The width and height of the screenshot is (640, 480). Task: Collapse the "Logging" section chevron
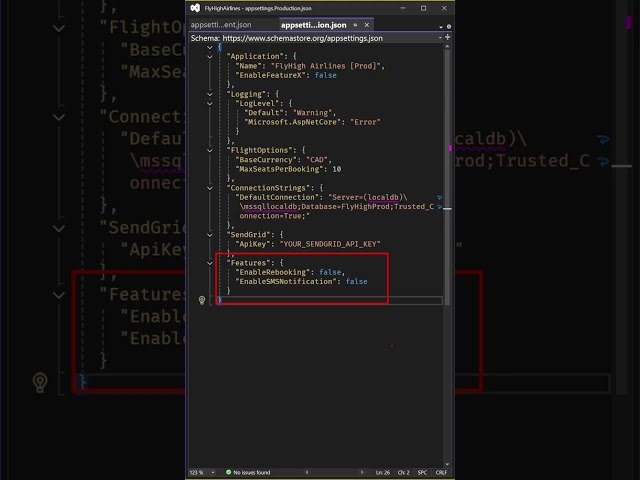(x=209, y=94)
